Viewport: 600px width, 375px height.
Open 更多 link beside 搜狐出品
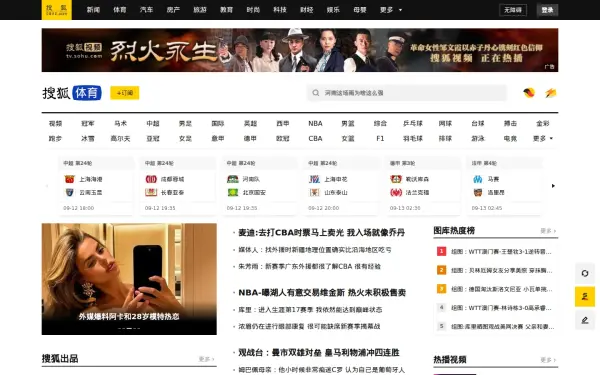(206, 359)
